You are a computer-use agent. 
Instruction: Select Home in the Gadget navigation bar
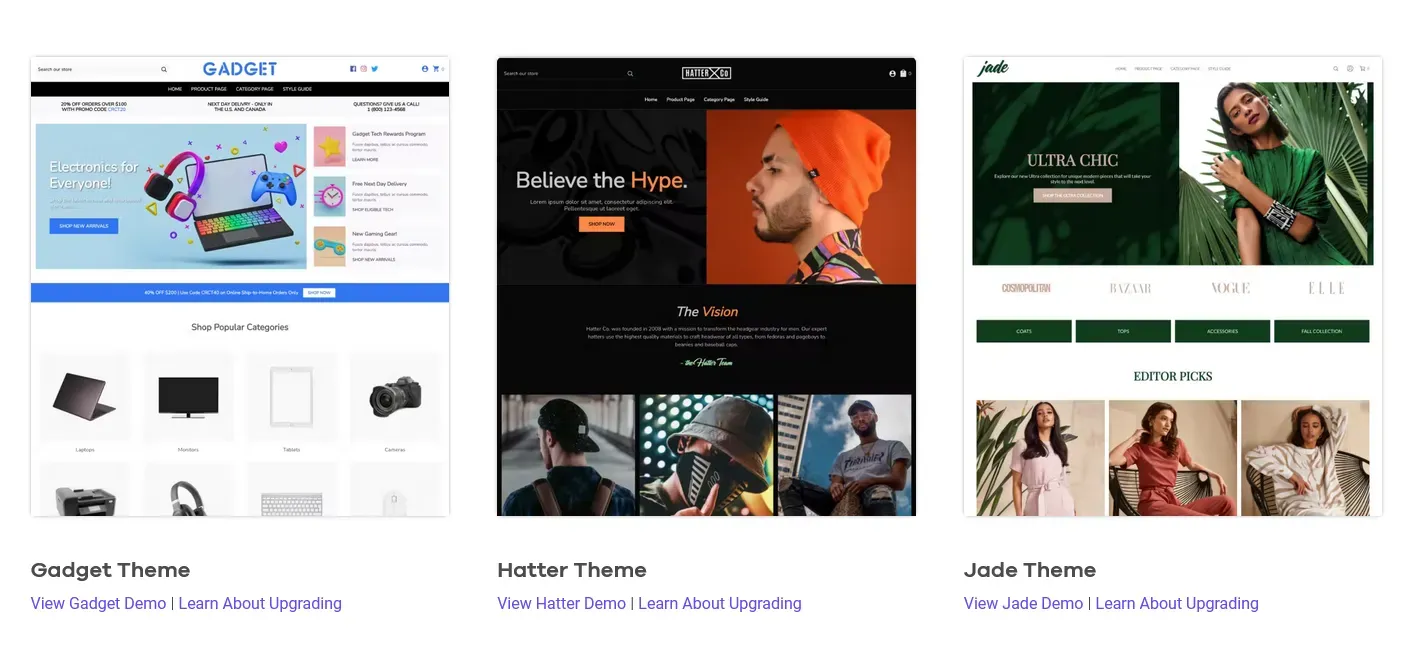173,88
